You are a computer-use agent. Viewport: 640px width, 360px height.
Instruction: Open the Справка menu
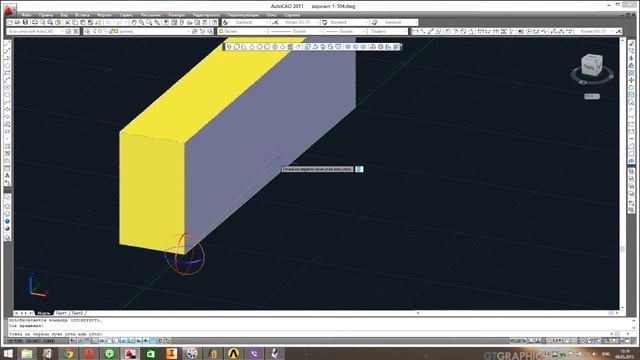292,15
